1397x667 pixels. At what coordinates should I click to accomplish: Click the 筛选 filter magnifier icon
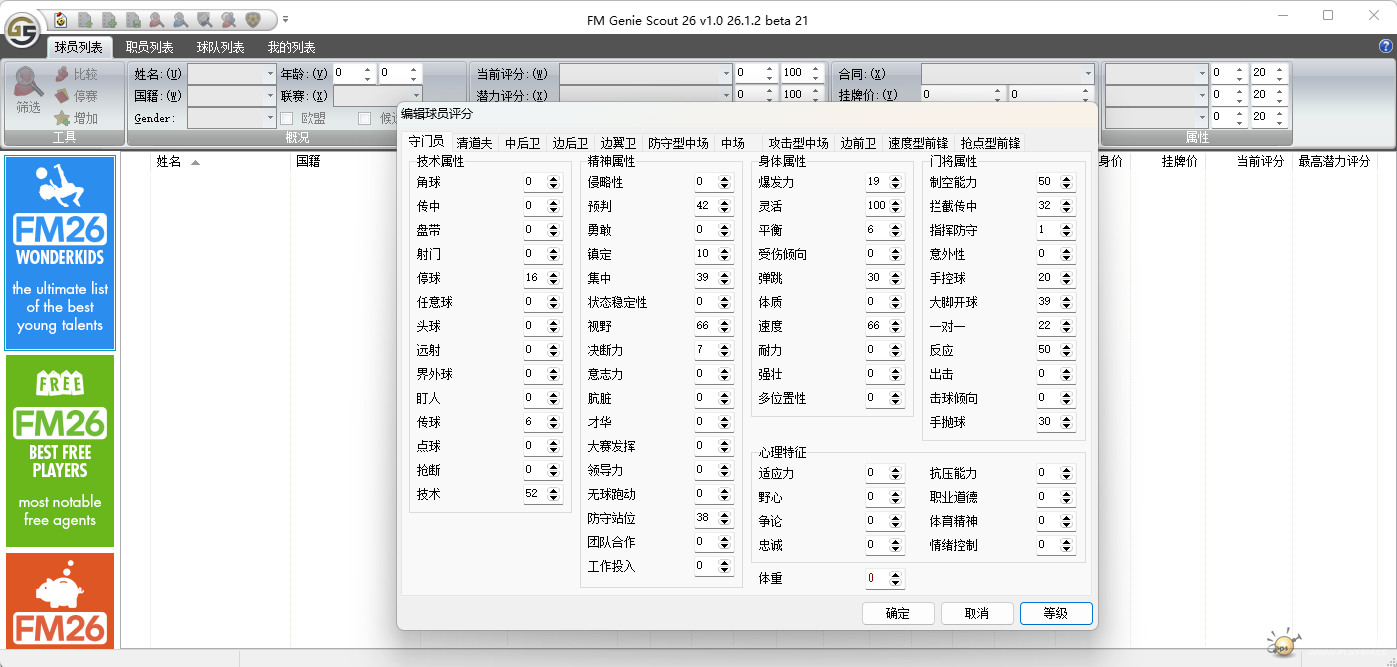point(29,84)
